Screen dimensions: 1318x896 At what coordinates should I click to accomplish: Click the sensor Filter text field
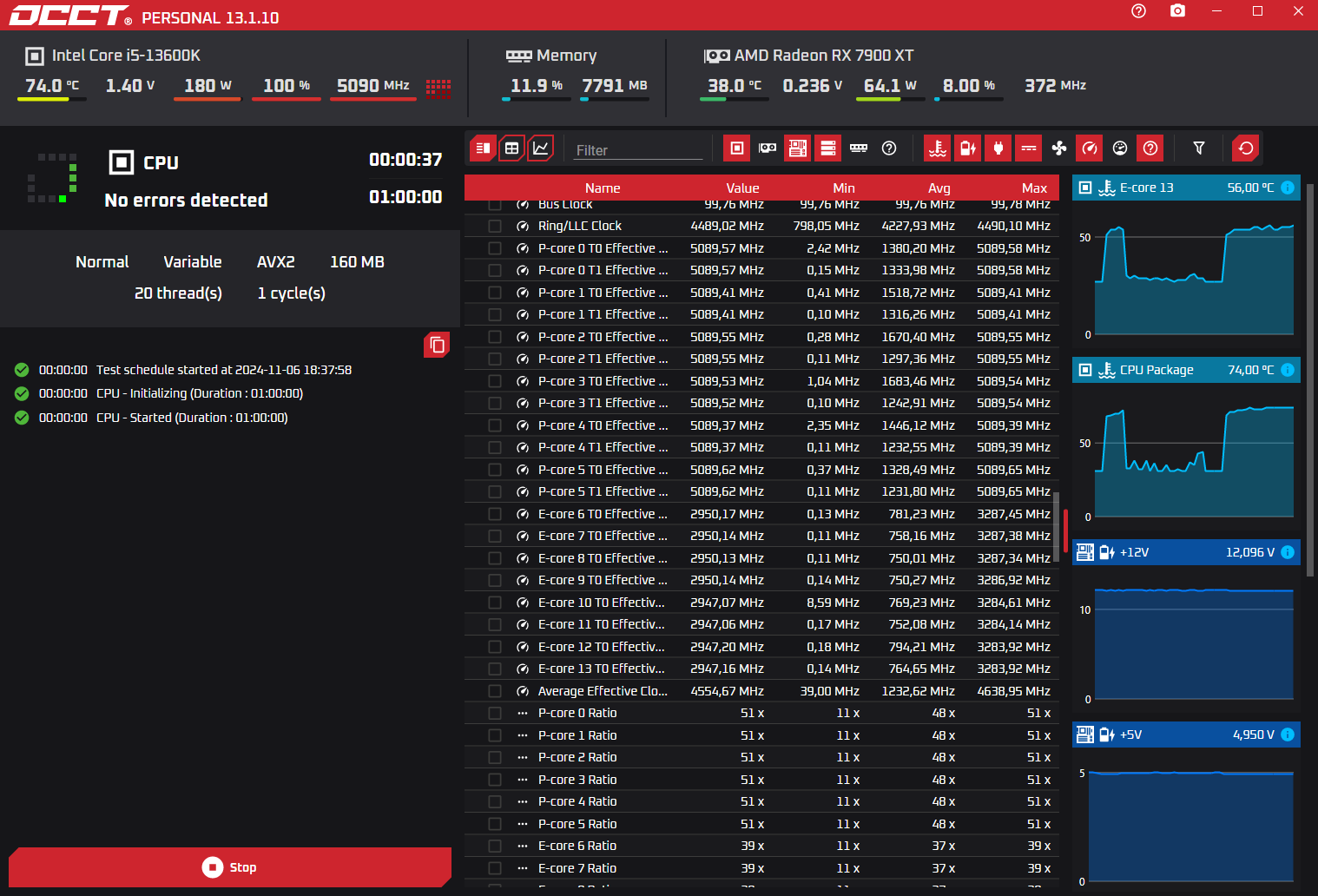(638, 150)
